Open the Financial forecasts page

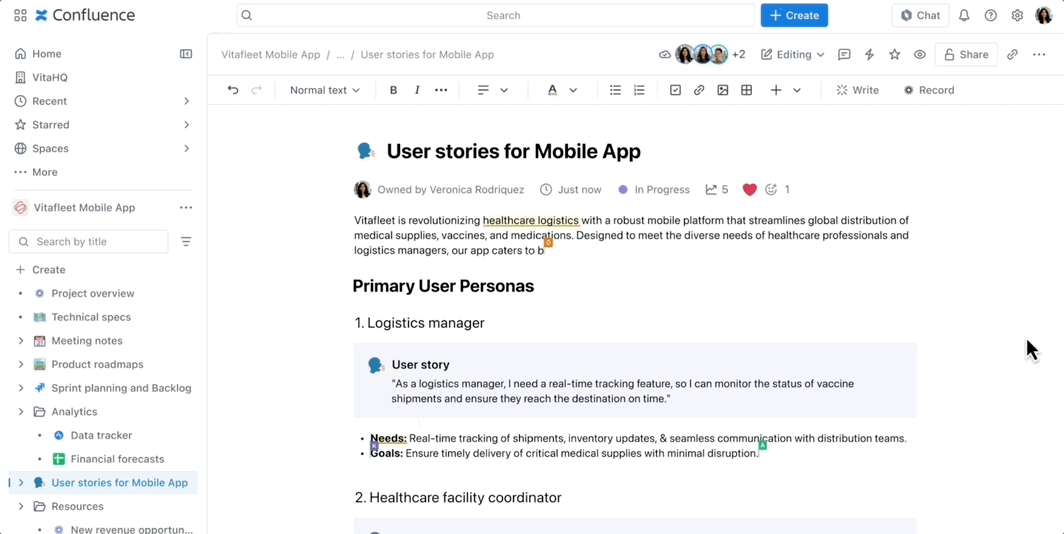tap(117, 459)
